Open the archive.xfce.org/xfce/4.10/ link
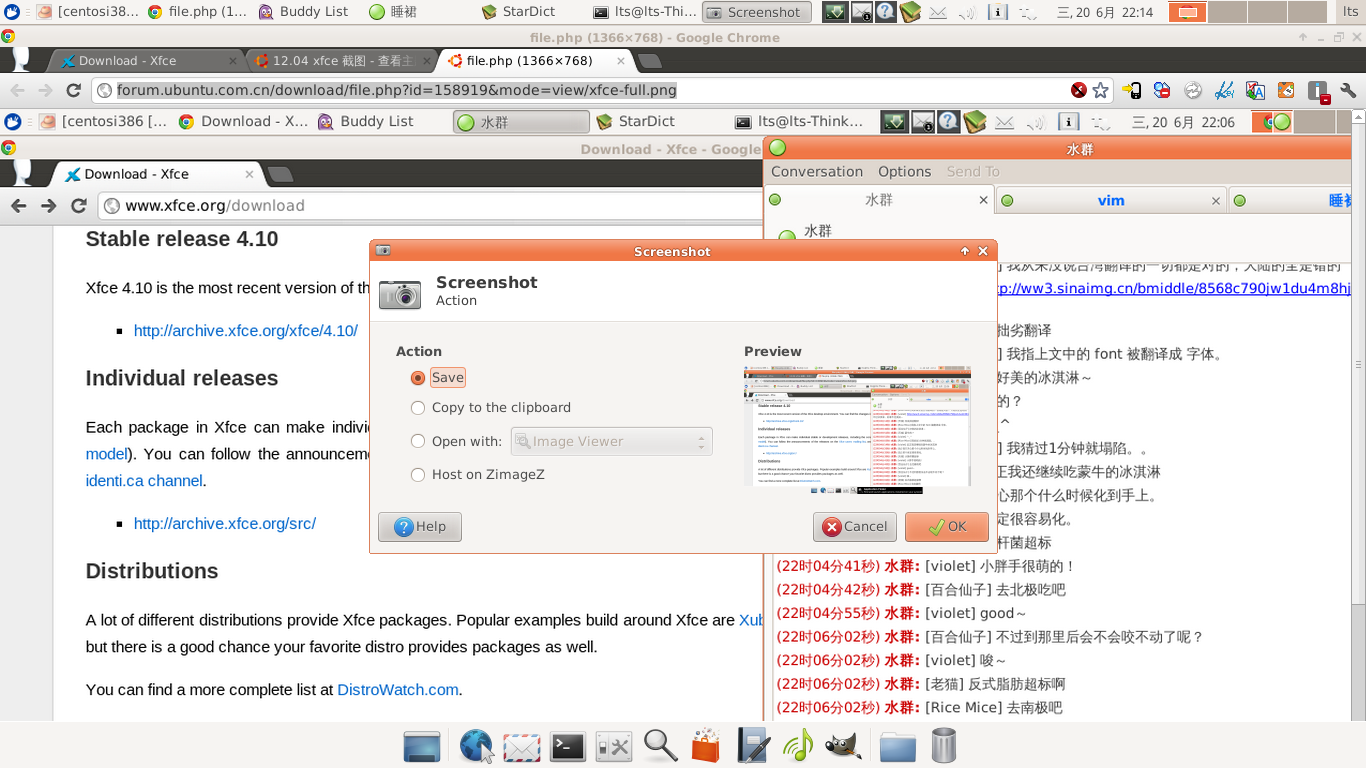Viewport: 1366px width, 768px height. click(245, 330)
